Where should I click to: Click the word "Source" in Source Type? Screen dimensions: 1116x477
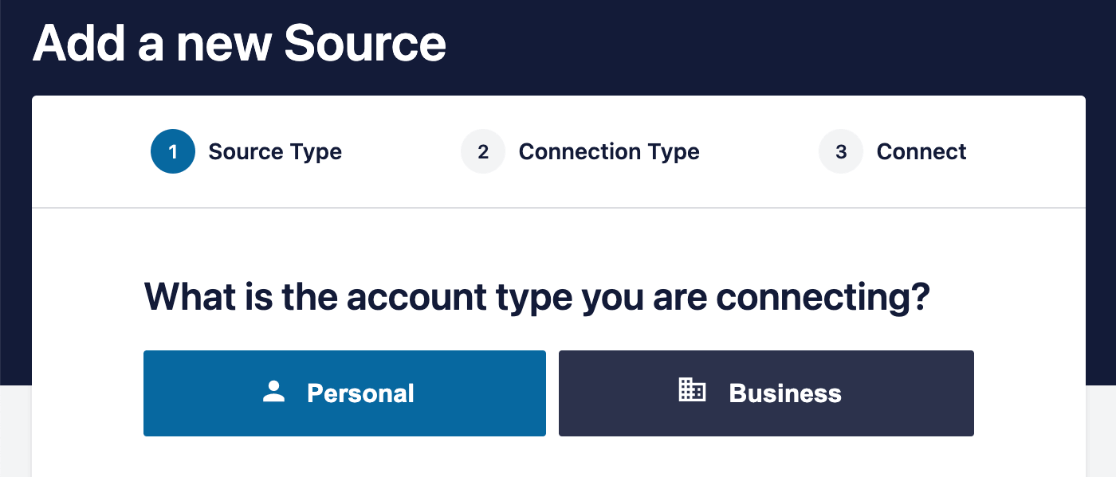point(244,152)
